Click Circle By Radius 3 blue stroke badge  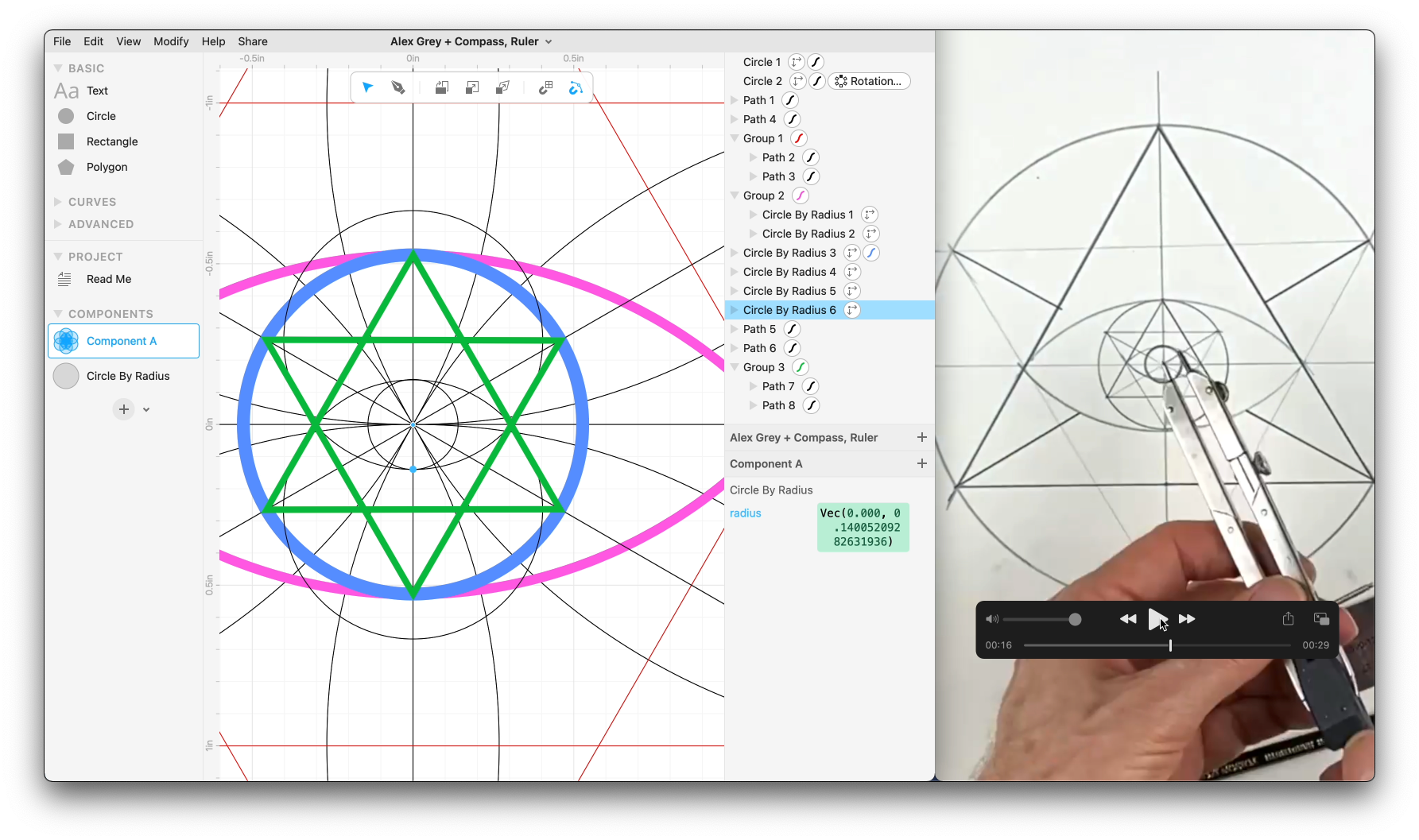point(872,253)
